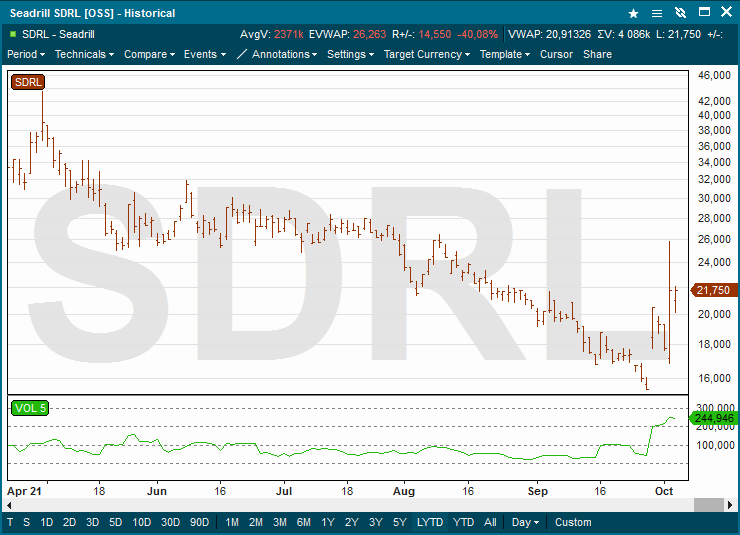740x535 pixels.
Task: Click the annotations pencil line icon
Action: coord(241,54)
